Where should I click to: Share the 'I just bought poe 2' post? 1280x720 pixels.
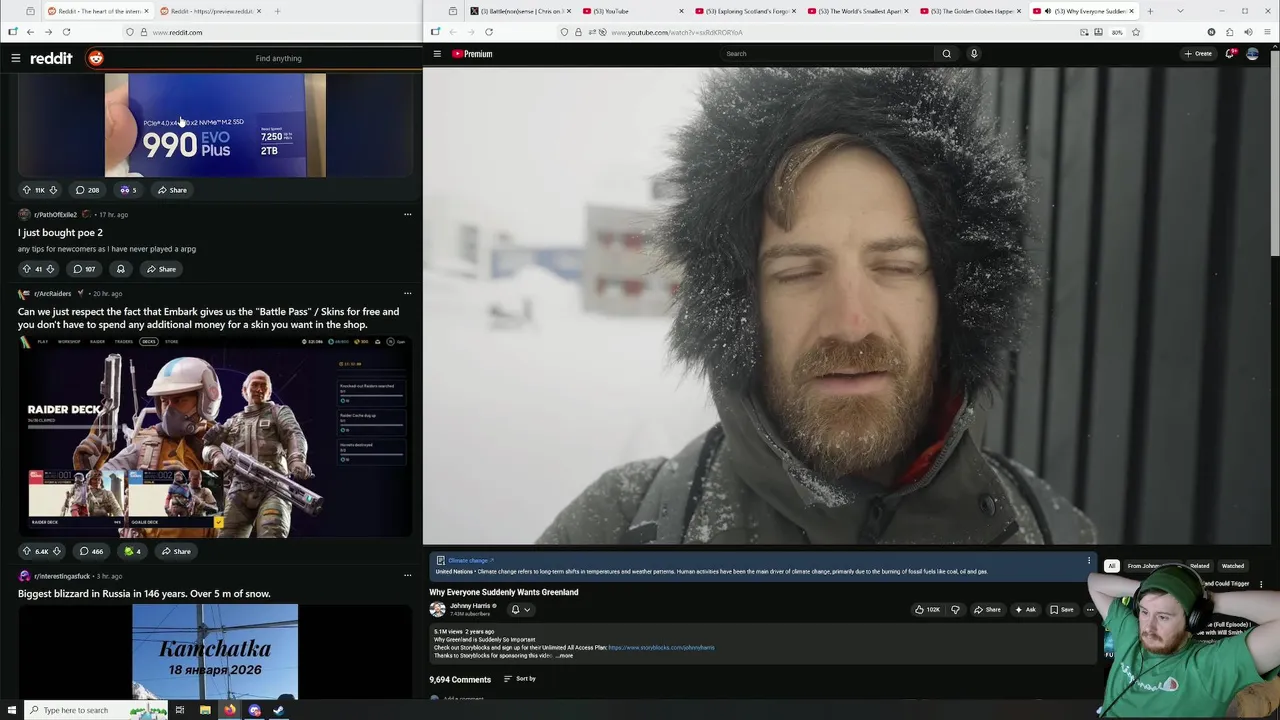tap(160, 269)
